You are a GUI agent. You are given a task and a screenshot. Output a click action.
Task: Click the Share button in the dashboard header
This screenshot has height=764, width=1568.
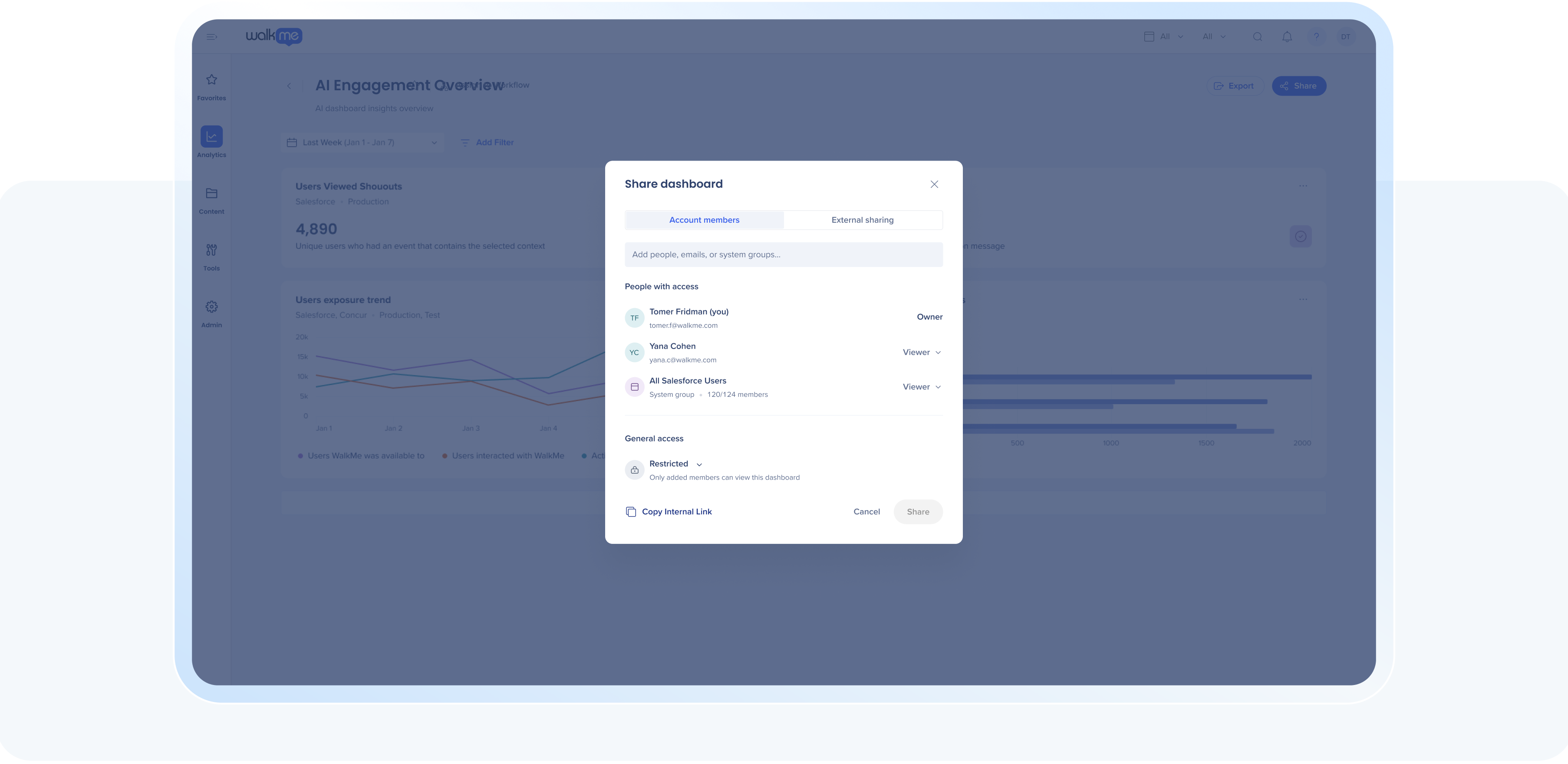tap(1298, 86)
